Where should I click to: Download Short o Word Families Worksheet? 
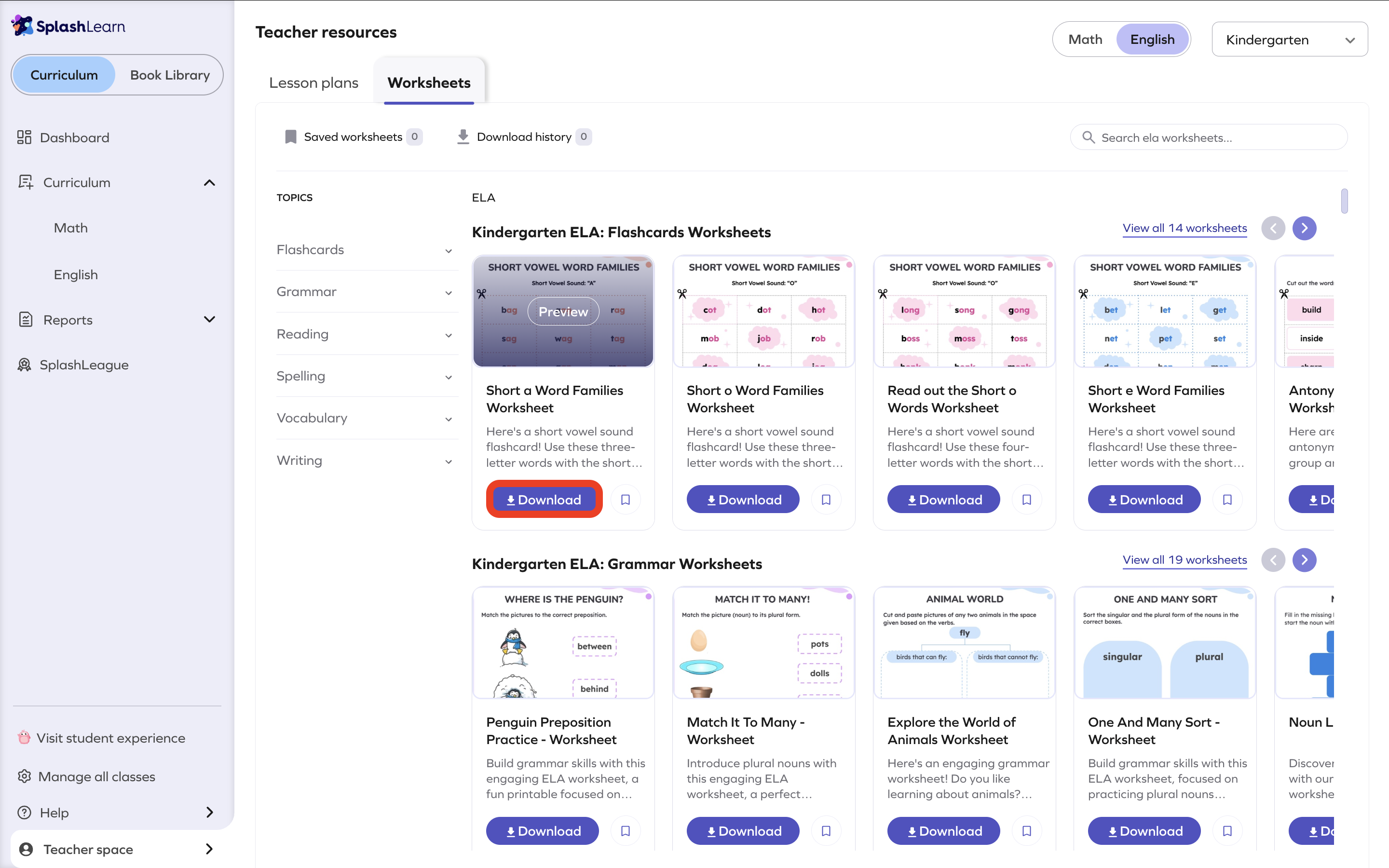click(743, 500)
